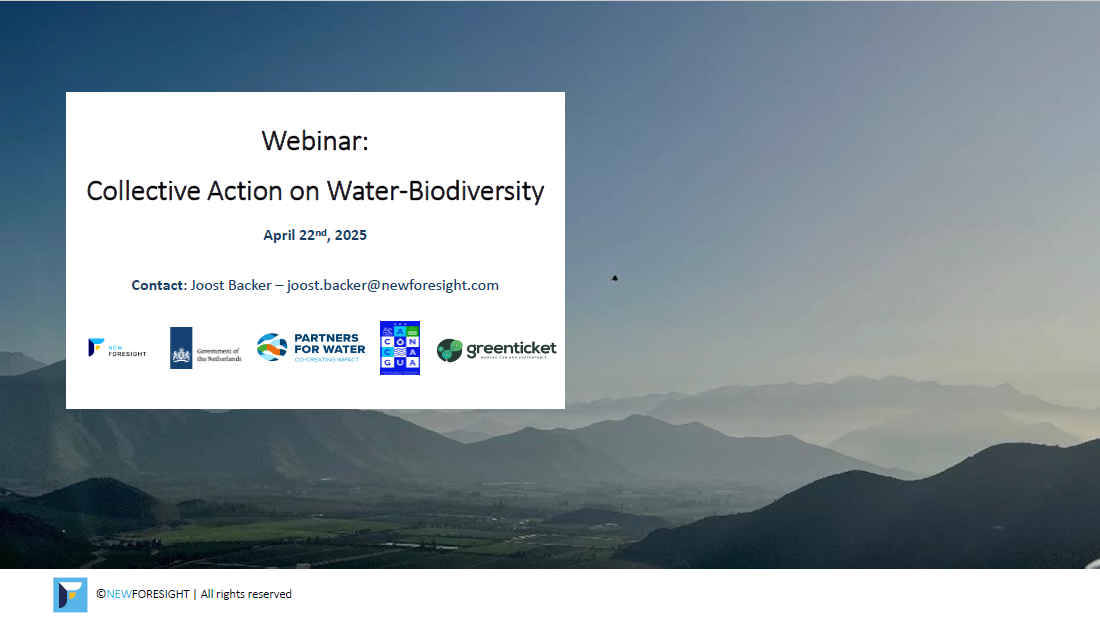Screen dimensions: 1100x620
Task: Click the "Government of the Netherlands" text
Action: (219, 355)
